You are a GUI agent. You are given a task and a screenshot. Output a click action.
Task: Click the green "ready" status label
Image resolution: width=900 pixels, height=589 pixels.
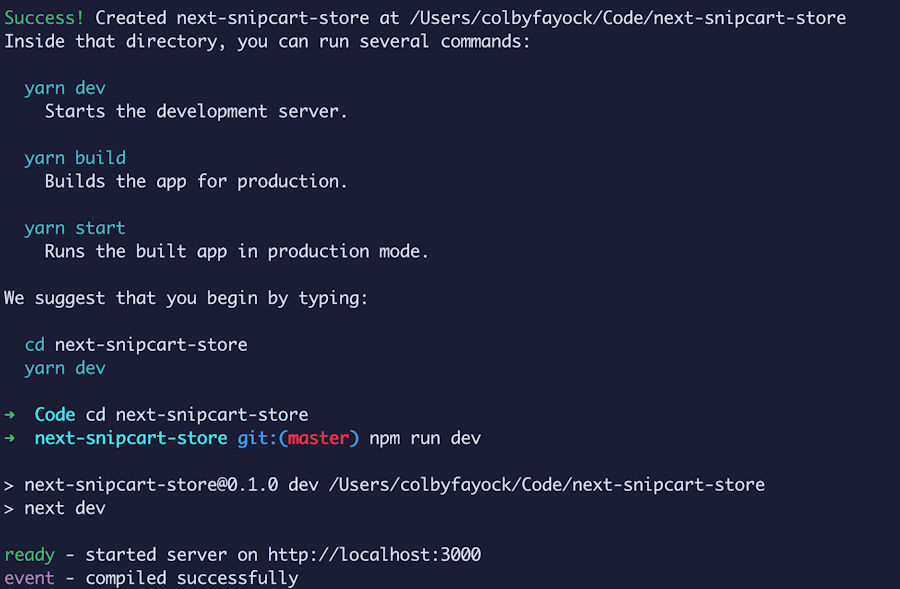[29, 554]
